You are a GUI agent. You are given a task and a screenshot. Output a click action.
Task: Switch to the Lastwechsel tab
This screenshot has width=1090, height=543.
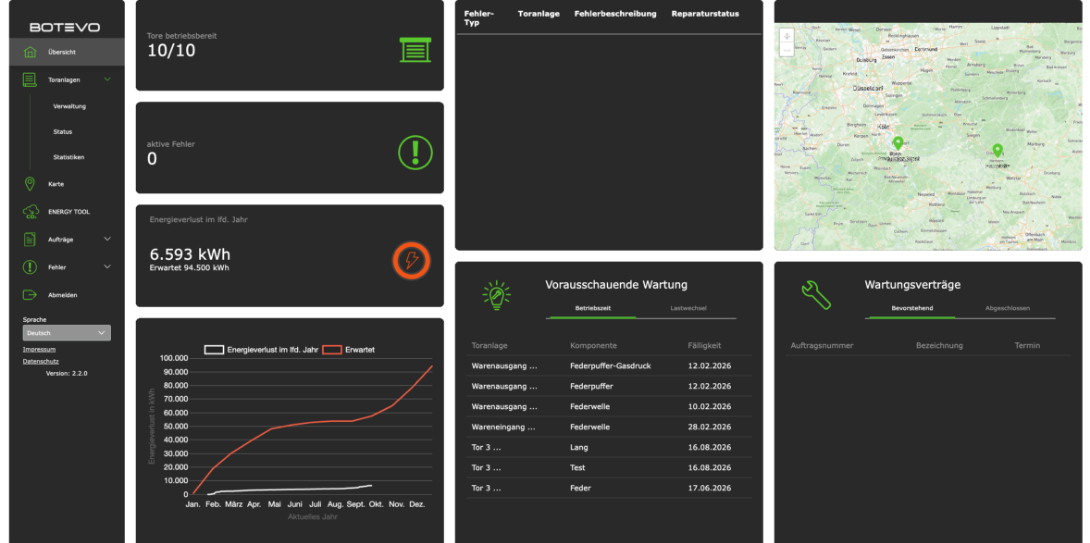[x=688, y=308]
